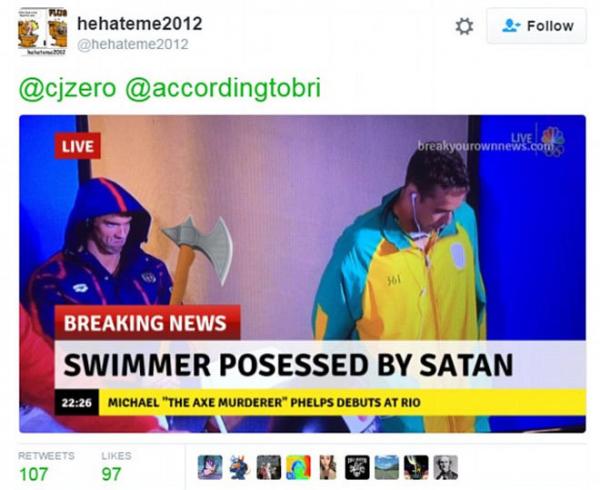Viewport: 600px width, 490px height.
Task: Open the black and white logo avatar
Action: click(x=357, y=467)
